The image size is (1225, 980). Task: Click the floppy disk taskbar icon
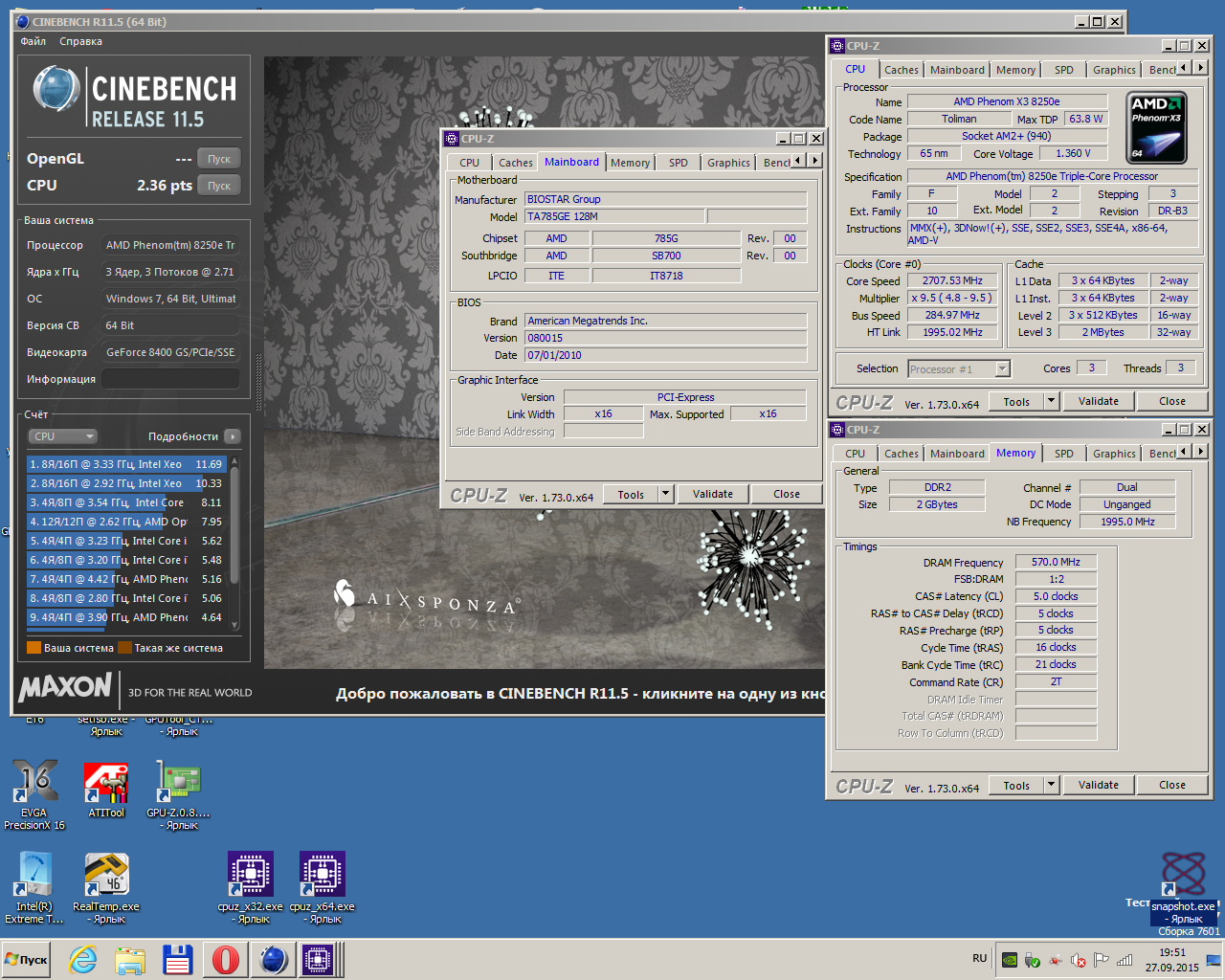[x=178, y=960]
